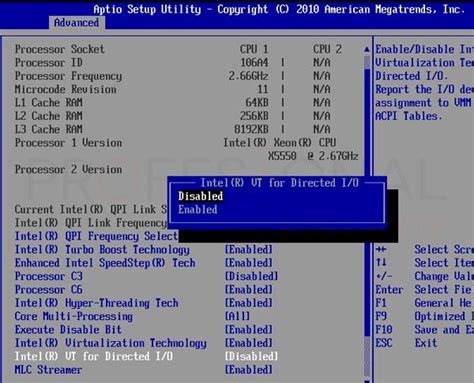Click the +/- Change Value hint

(424, 276)
